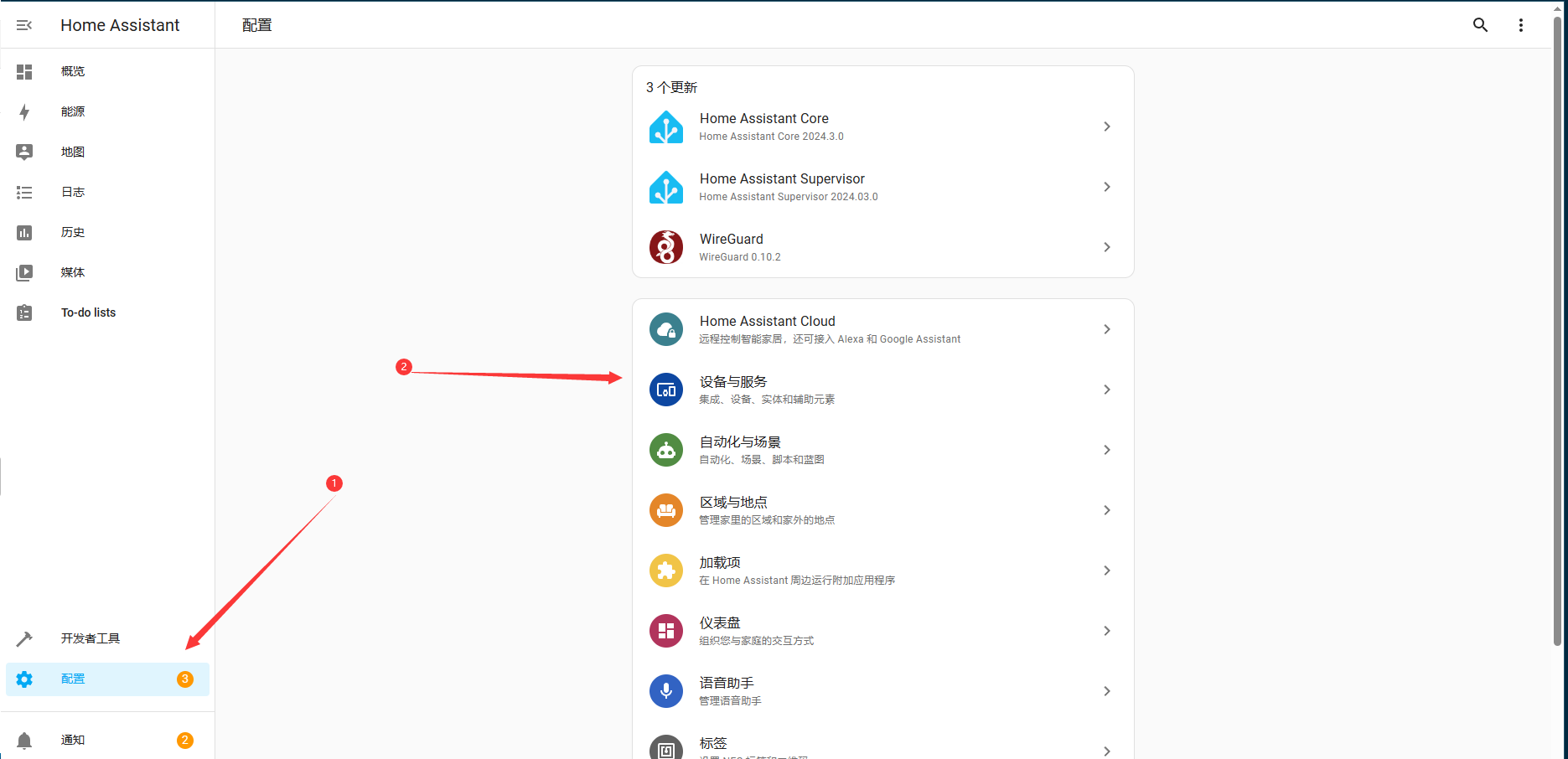Open WireGuard 0.10.2 update
Screen dimensions: 1568x759
[x=883, y=247]
